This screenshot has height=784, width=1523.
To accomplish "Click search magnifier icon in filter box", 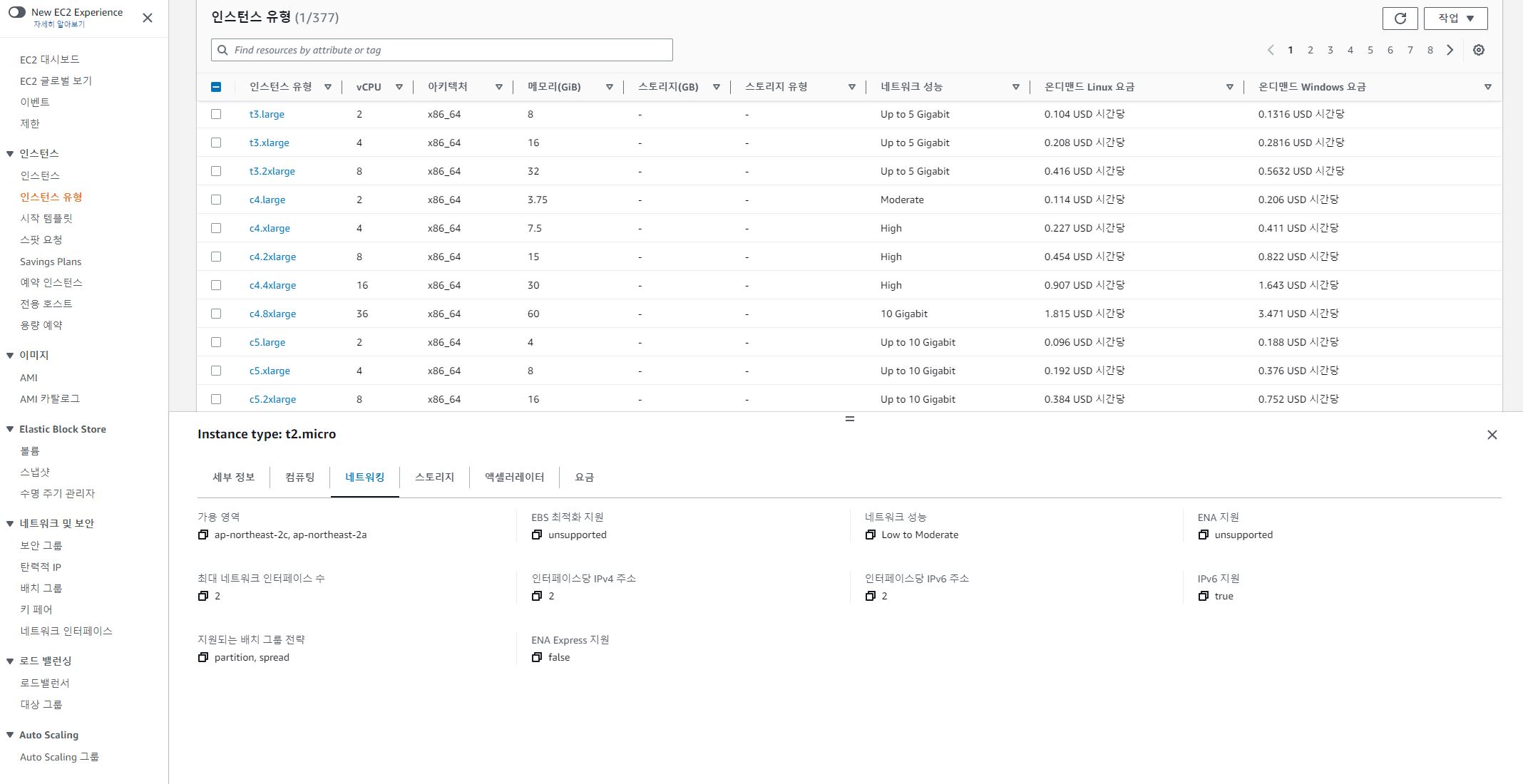I will [223, 50].
